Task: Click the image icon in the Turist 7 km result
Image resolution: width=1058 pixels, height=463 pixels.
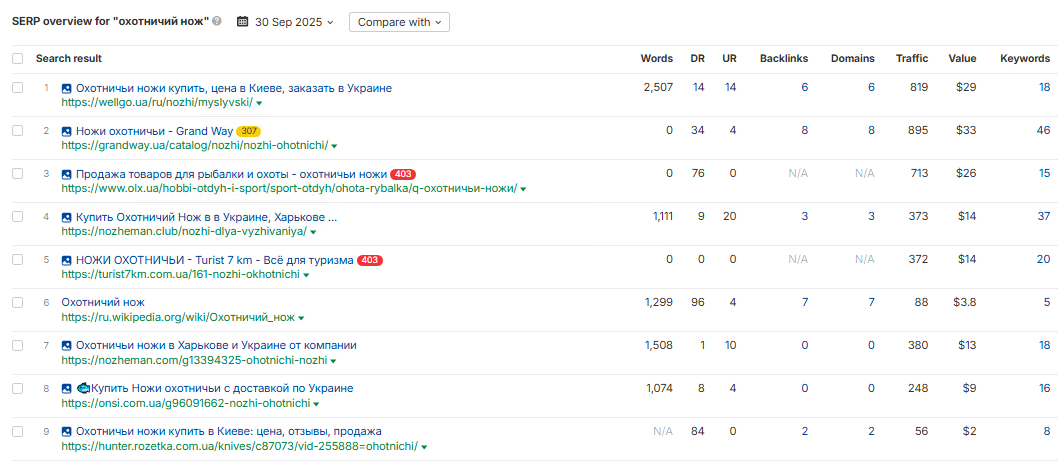Action: (x=66, y=261)
